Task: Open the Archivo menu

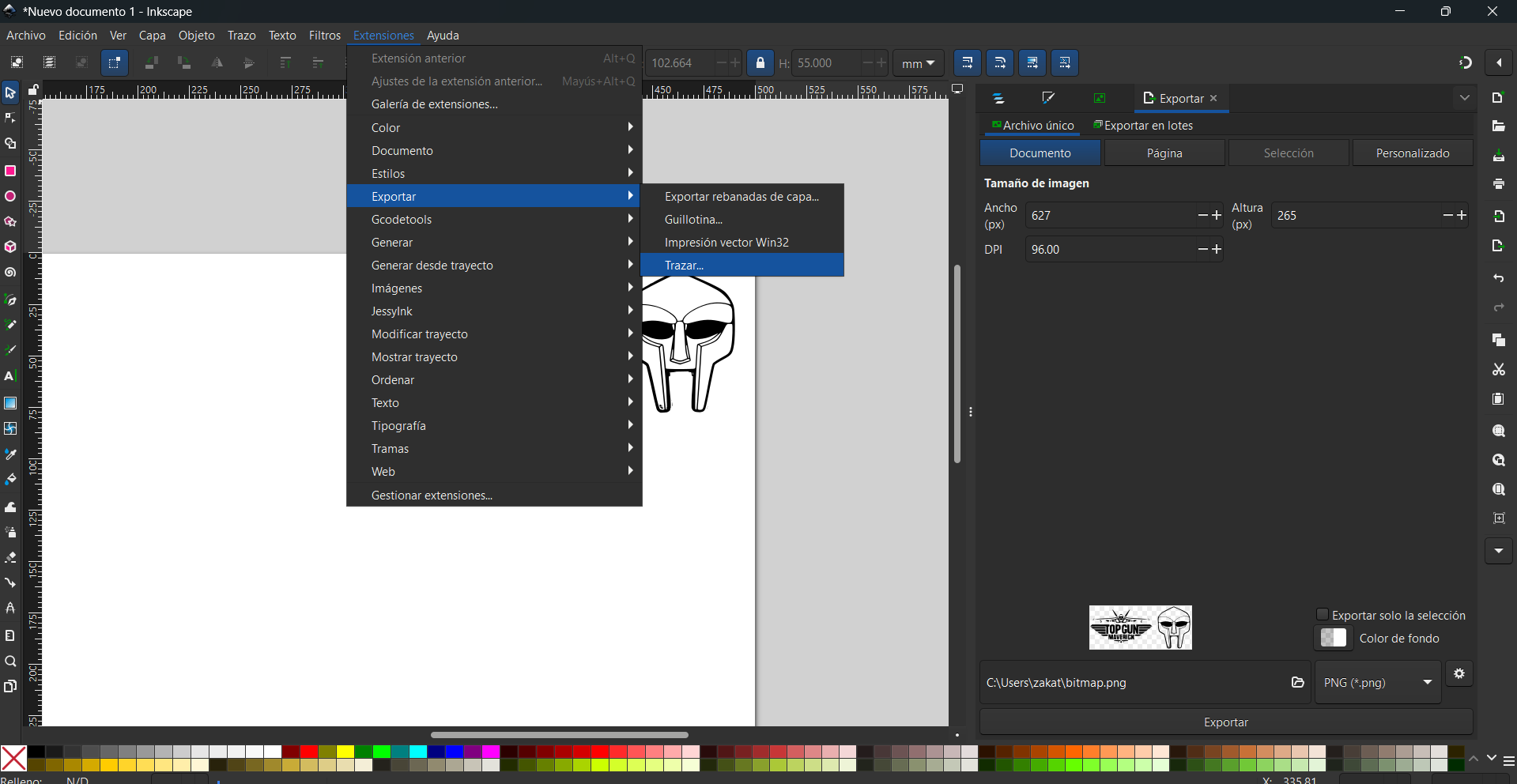Action: pyautogui.click(x=26, y=36)
